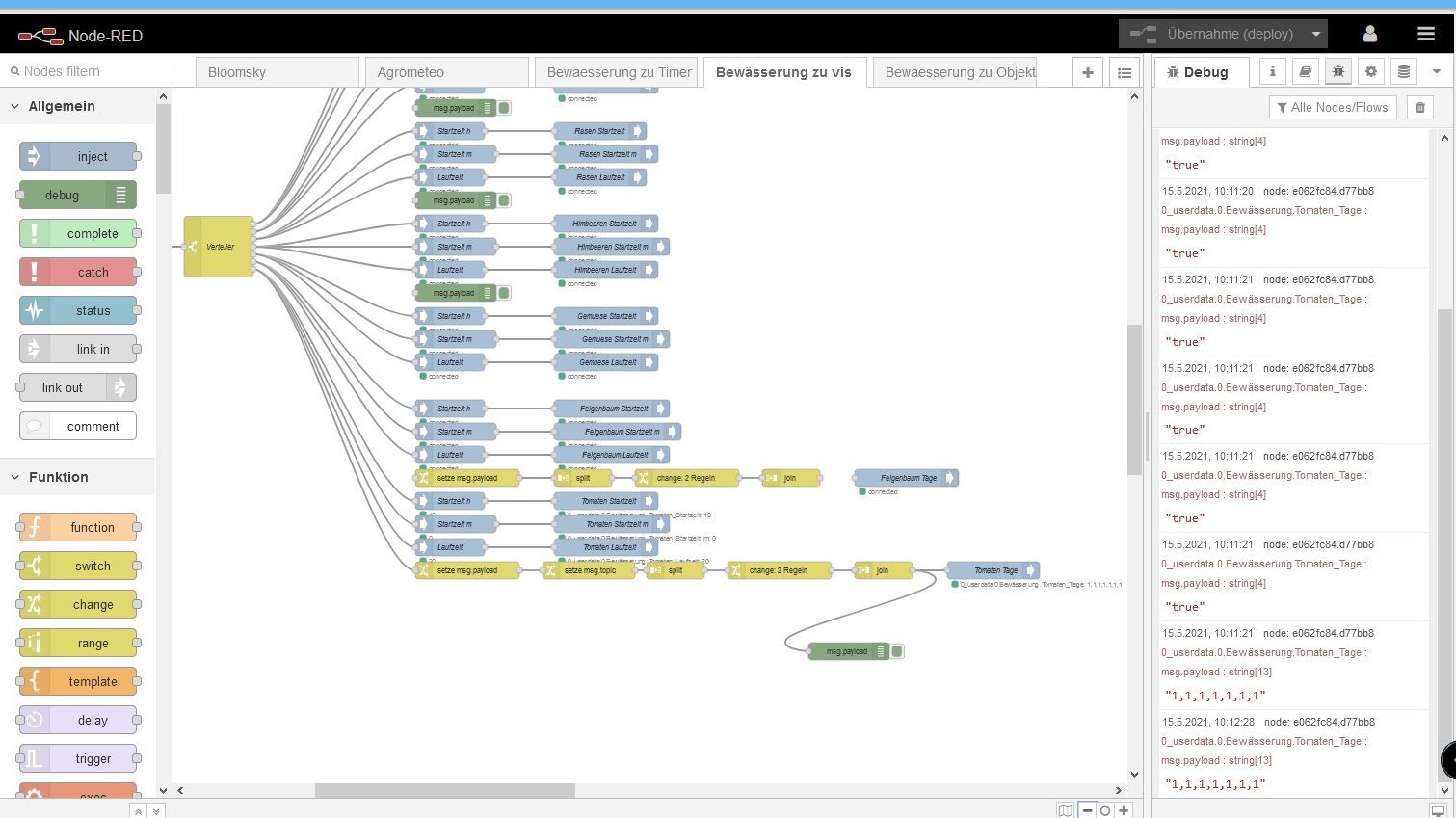Open the user account icon
1456x818 pixels.
pyautogui.click(x=1369, y=34)
